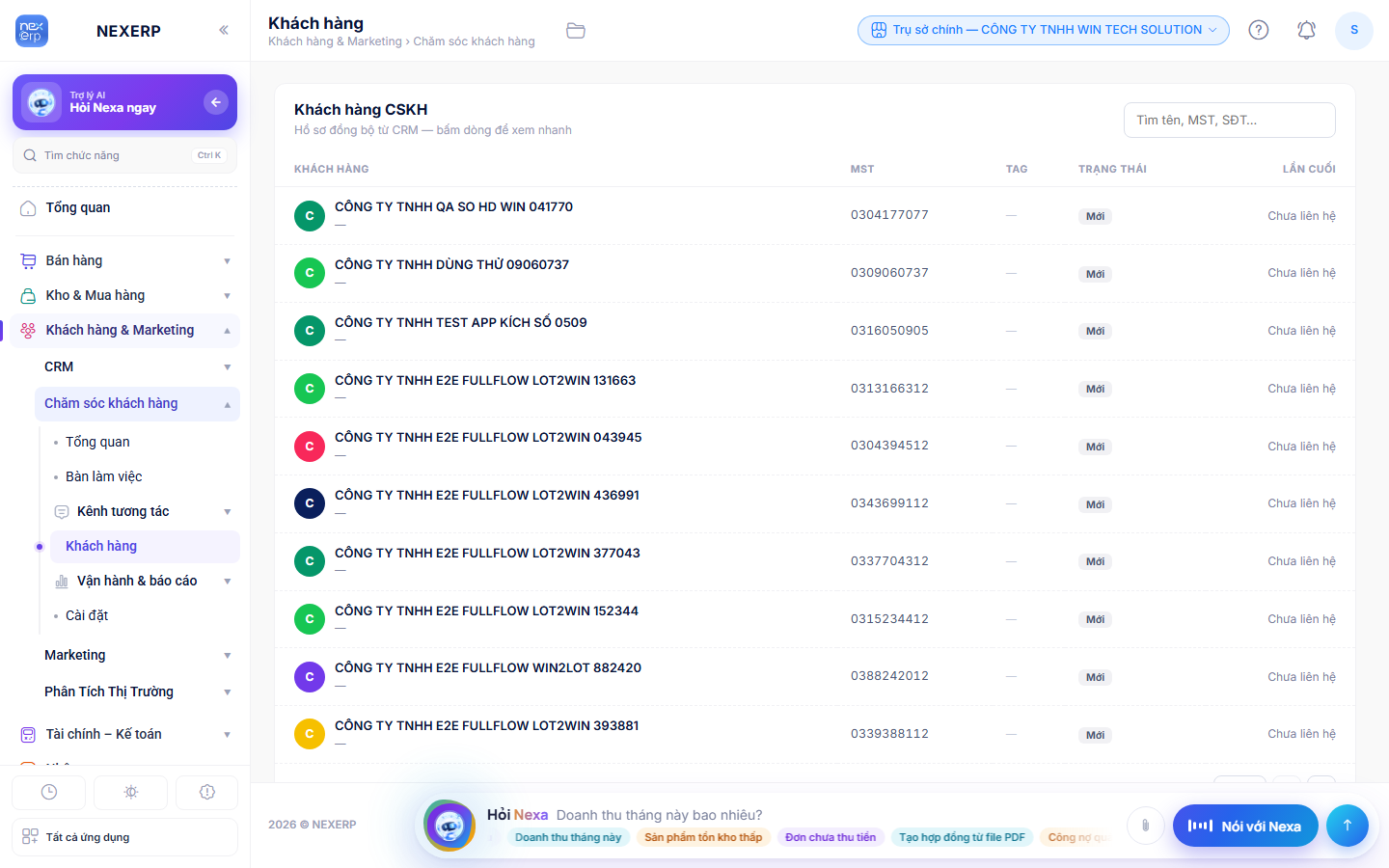The width and height of the screenshot is (1389, 868).
Task: Click the arrow button on the Nexa banner
Action: [x=216, y=101]
